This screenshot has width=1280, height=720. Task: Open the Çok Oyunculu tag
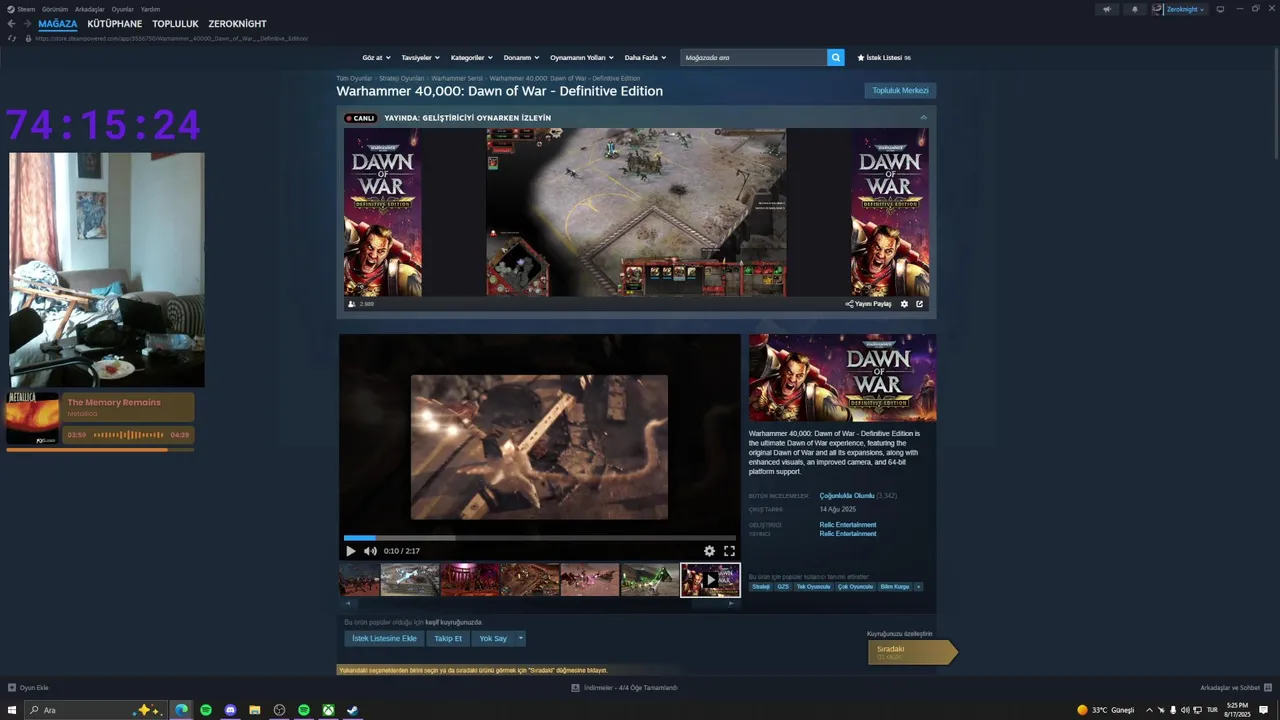tap(855, 587)
